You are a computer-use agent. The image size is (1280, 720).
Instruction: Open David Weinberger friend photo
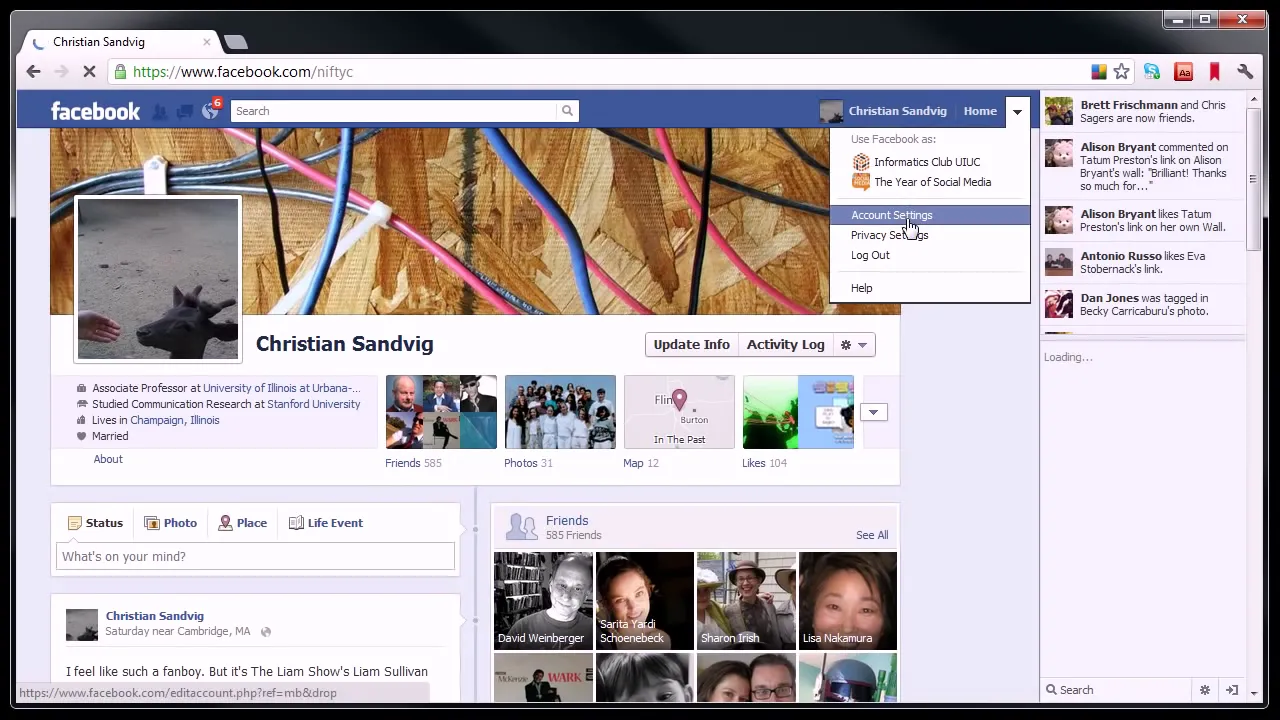[543, 601]
